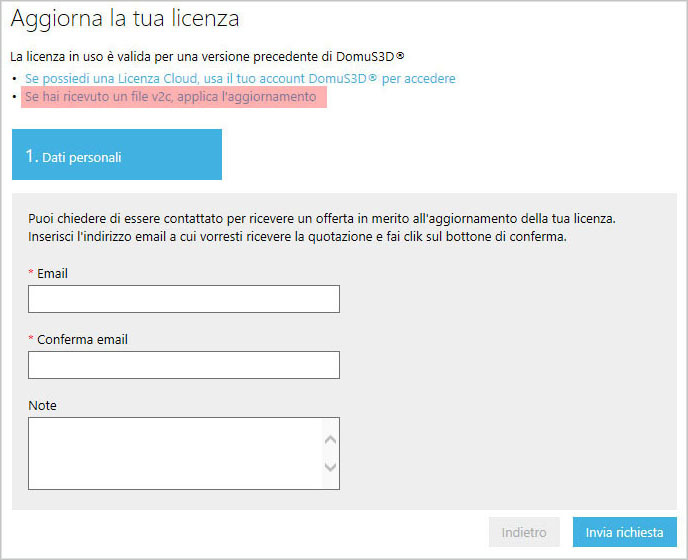Click the Conferma email field label
Screen dimensions: 688x560
(x=82, y=339)
